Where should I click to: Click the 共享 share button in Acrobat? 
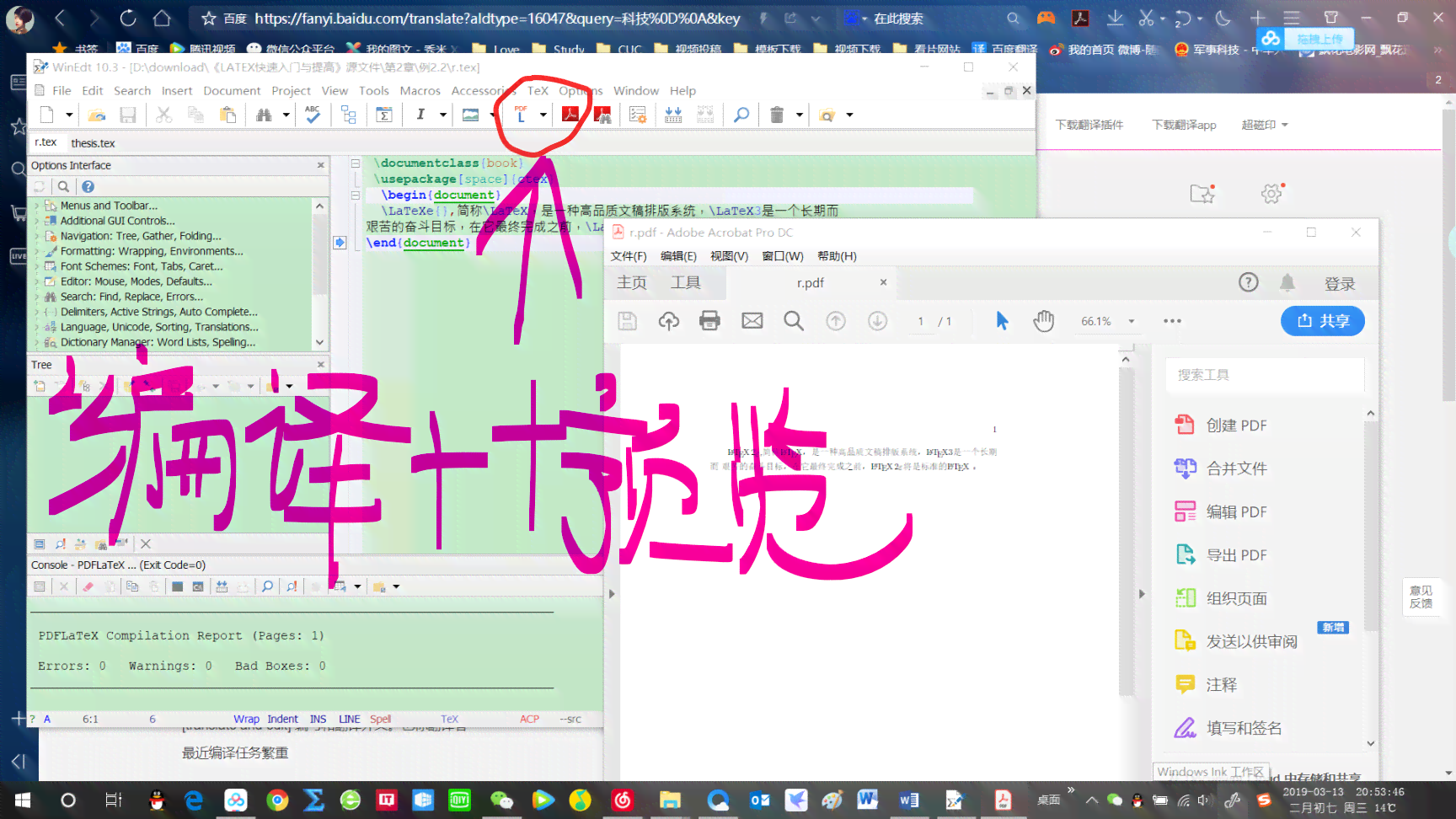[x=1322, y=321]
